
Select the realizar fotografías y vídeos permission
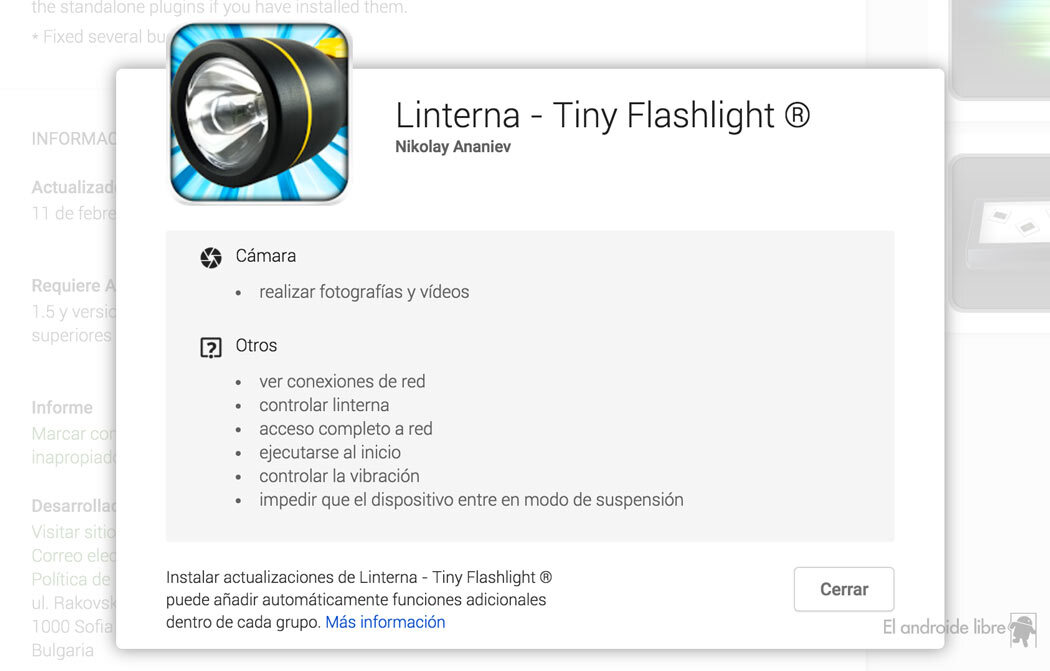(364, 292)
